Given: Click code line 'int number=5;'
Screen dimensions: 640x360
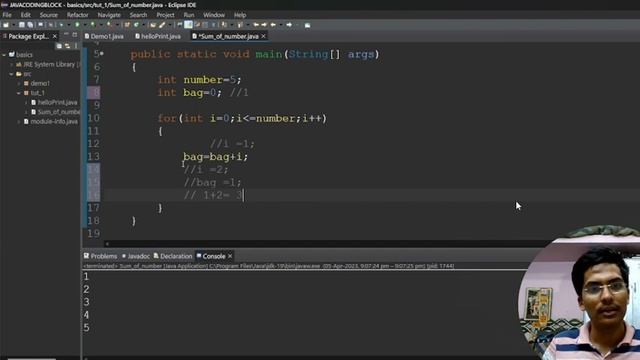Looking at the screenshot, I should click(200, 80).
